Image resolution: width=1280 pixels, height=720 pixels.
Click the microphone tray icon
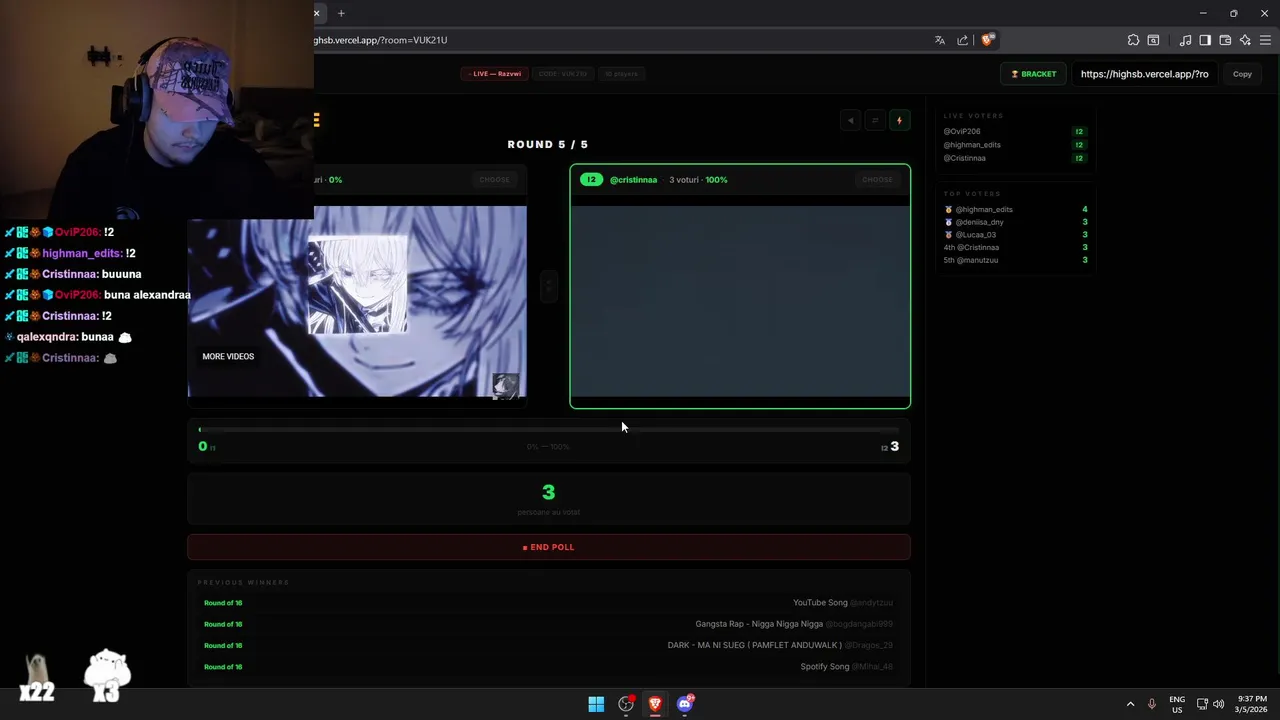pyautogui.click(x=1152, y=704)
